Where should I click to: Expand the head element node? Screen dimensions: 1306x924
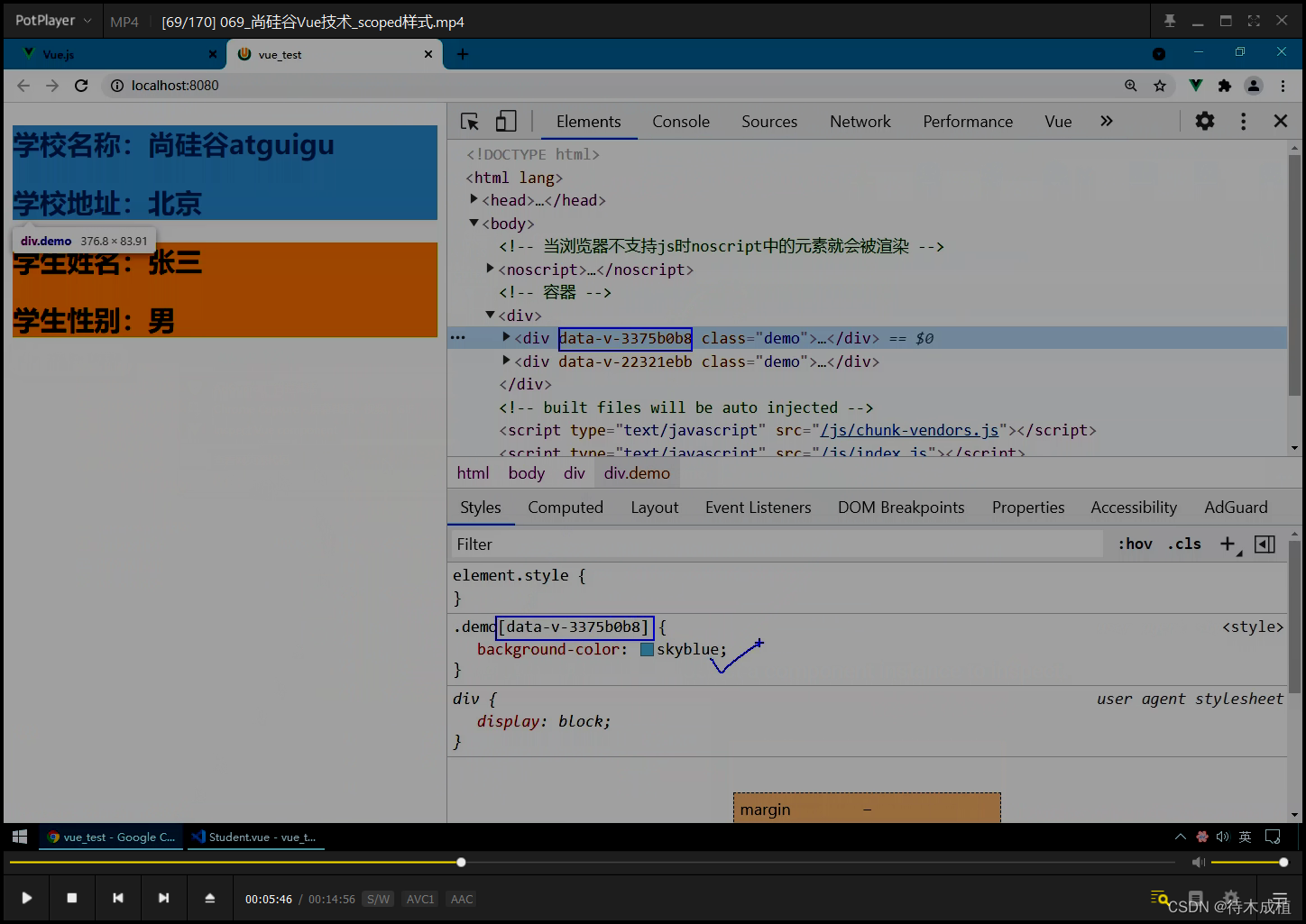[474, 199]
